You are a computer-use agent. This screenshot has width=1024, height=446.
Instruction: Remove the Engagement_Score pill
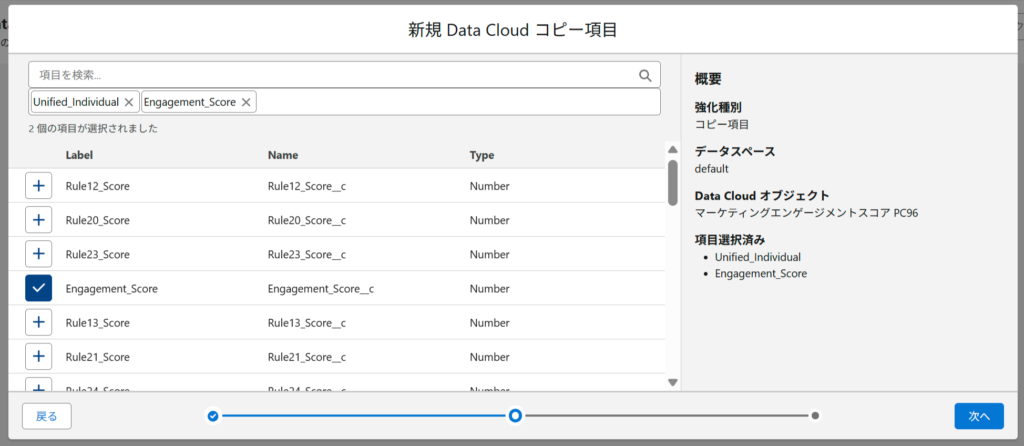[x=246, y=102]
